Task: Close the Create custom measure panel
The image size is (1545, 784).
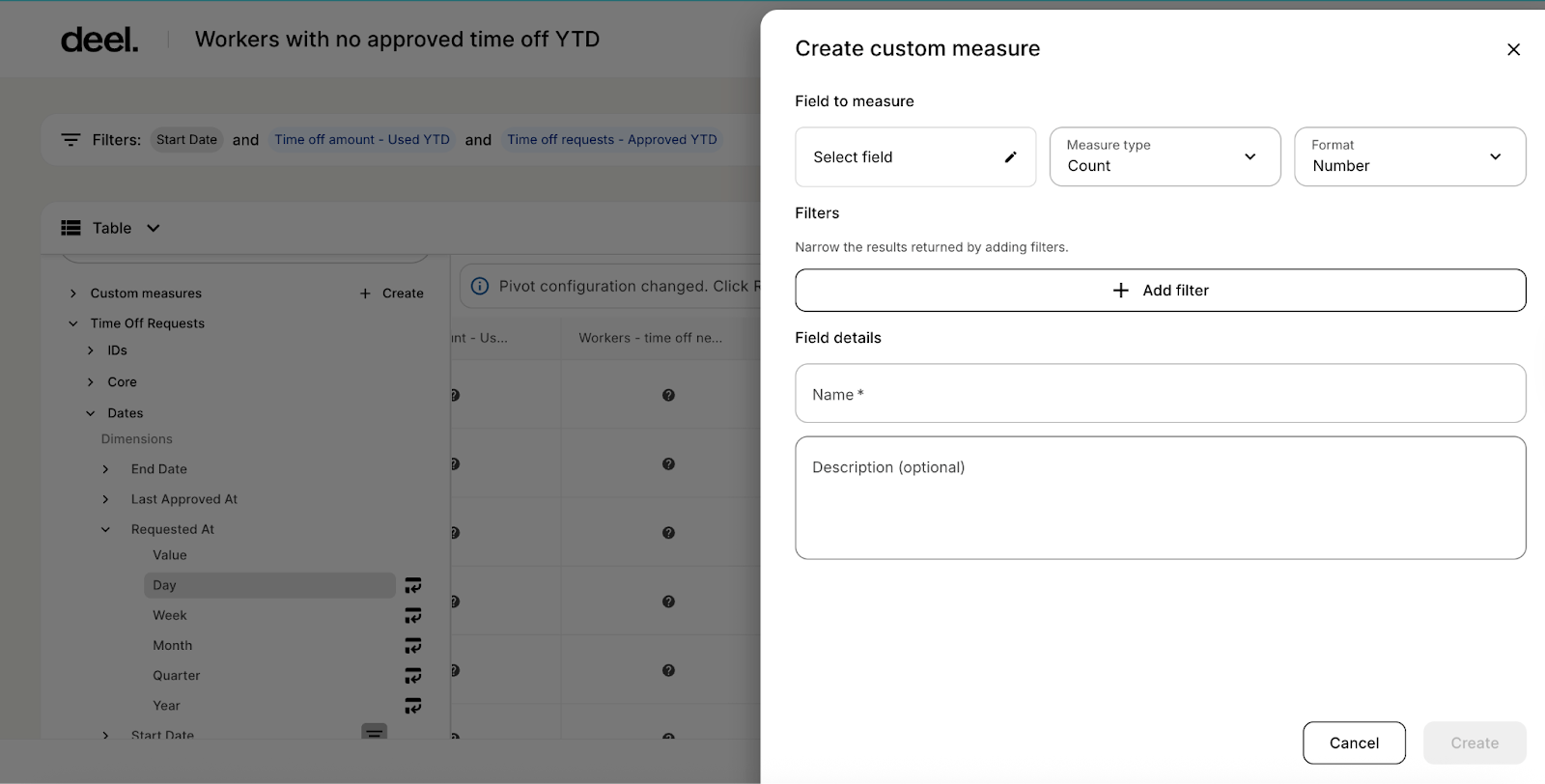Action: click(1513, 49)
